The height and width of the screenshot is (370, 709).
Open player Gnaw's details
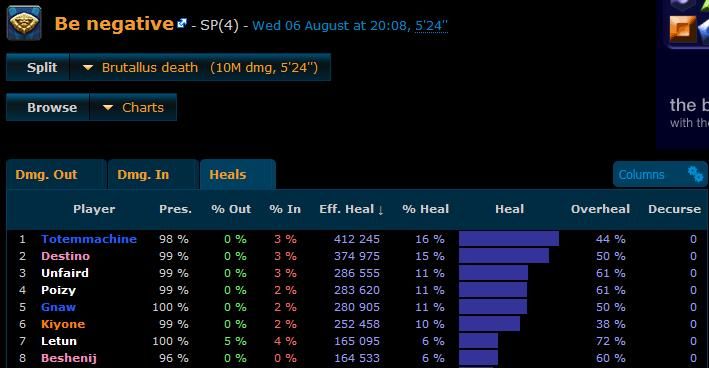tap(58, 307)
